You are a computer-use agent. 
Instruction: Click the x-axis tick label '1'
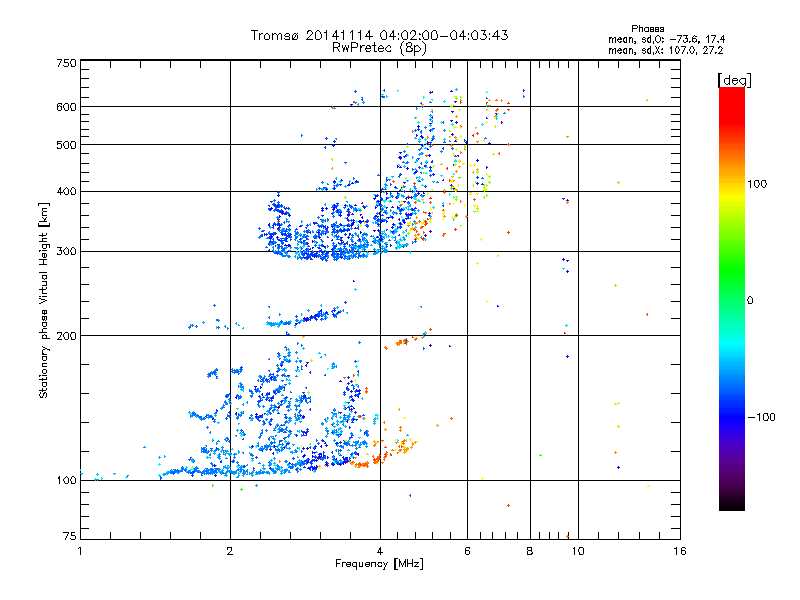pyautogui.click(x=80, y=551)
